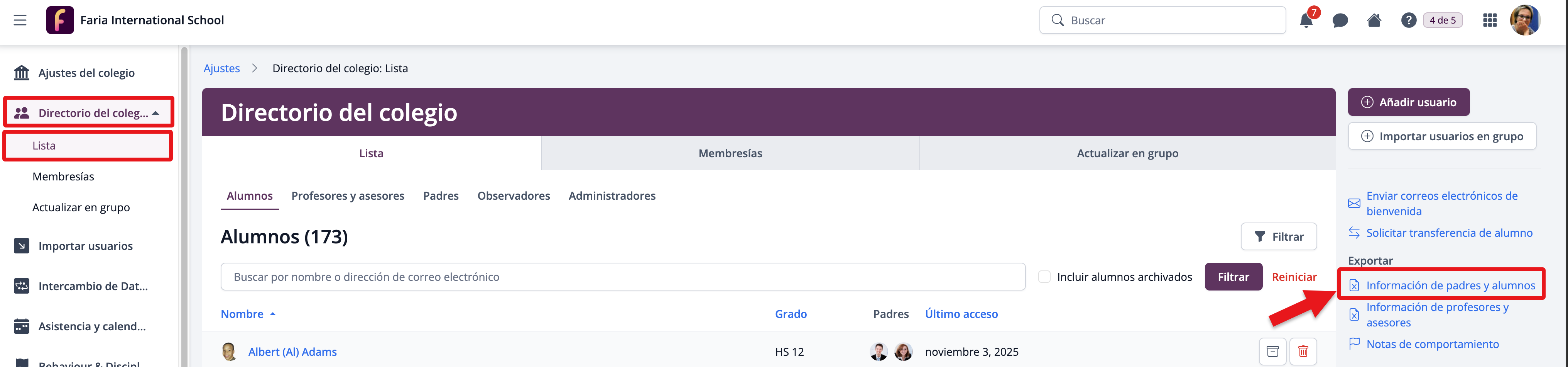Sort the list by Nombre column
1568x367 pixels.
point(242,314)
